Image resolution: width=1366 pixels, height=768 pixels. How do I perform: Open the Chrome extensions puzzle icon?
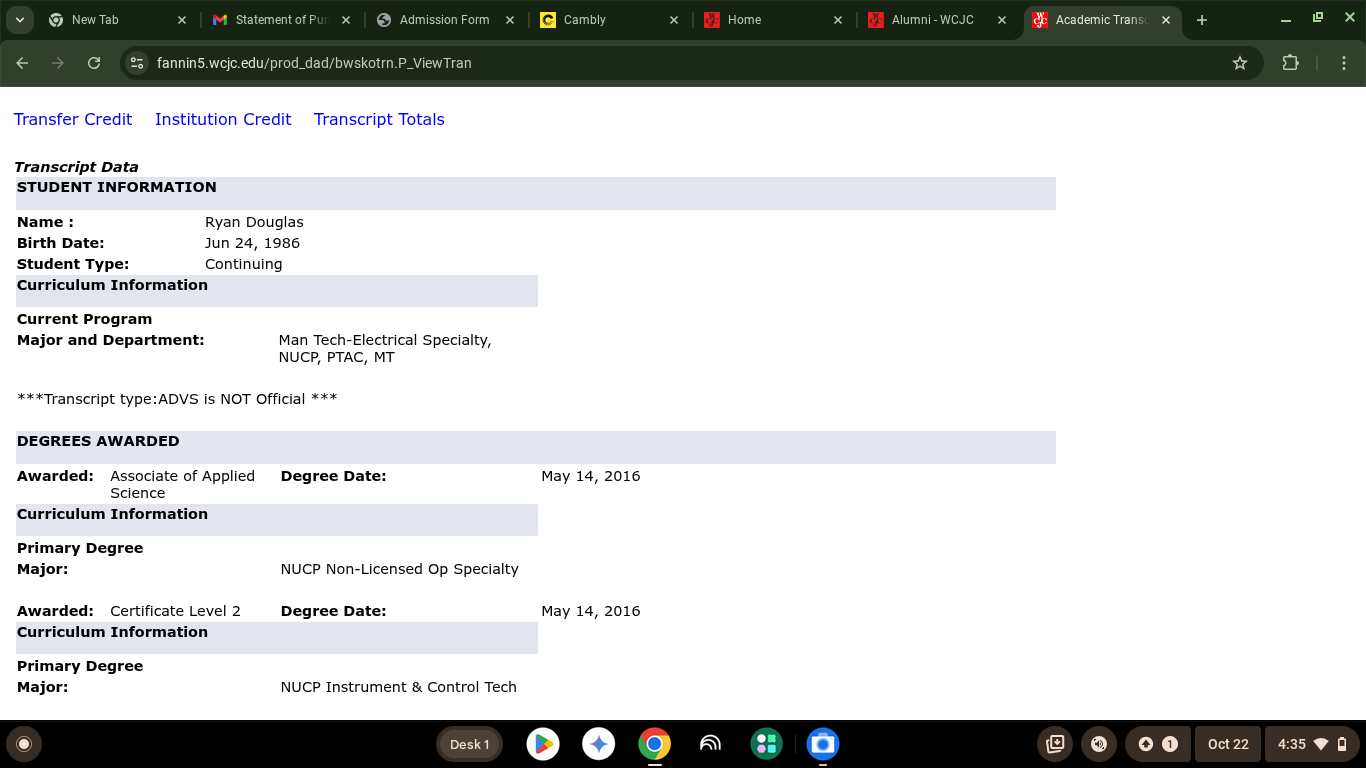pyautogui.click(x=1290, y=63)
